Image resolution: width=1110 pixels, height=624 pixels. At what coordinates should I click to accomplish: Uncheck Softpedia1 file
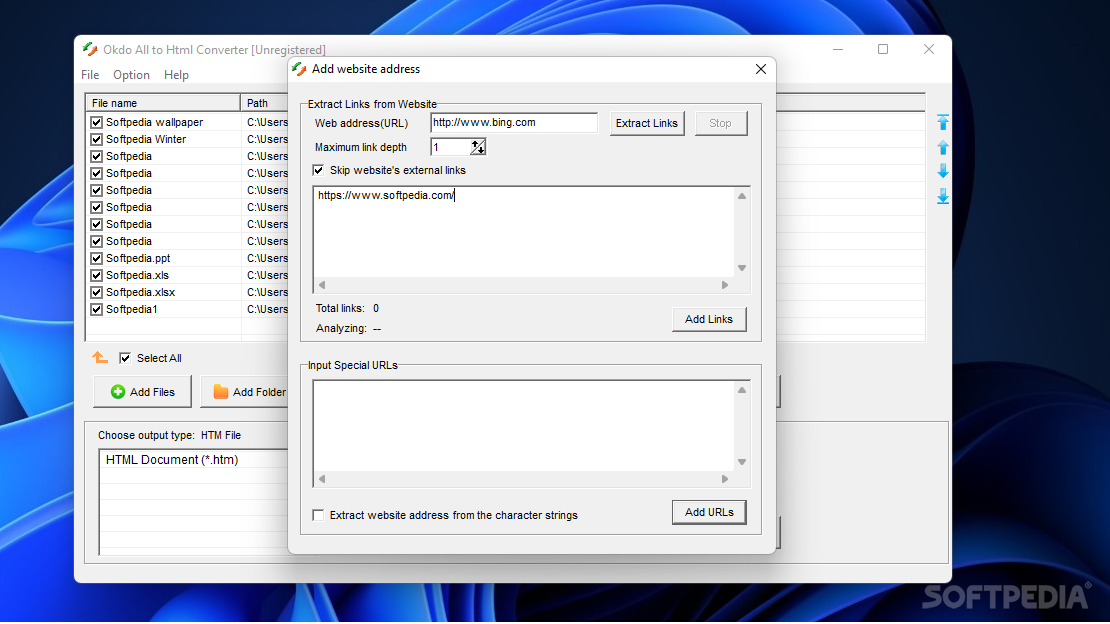(97, 310)
